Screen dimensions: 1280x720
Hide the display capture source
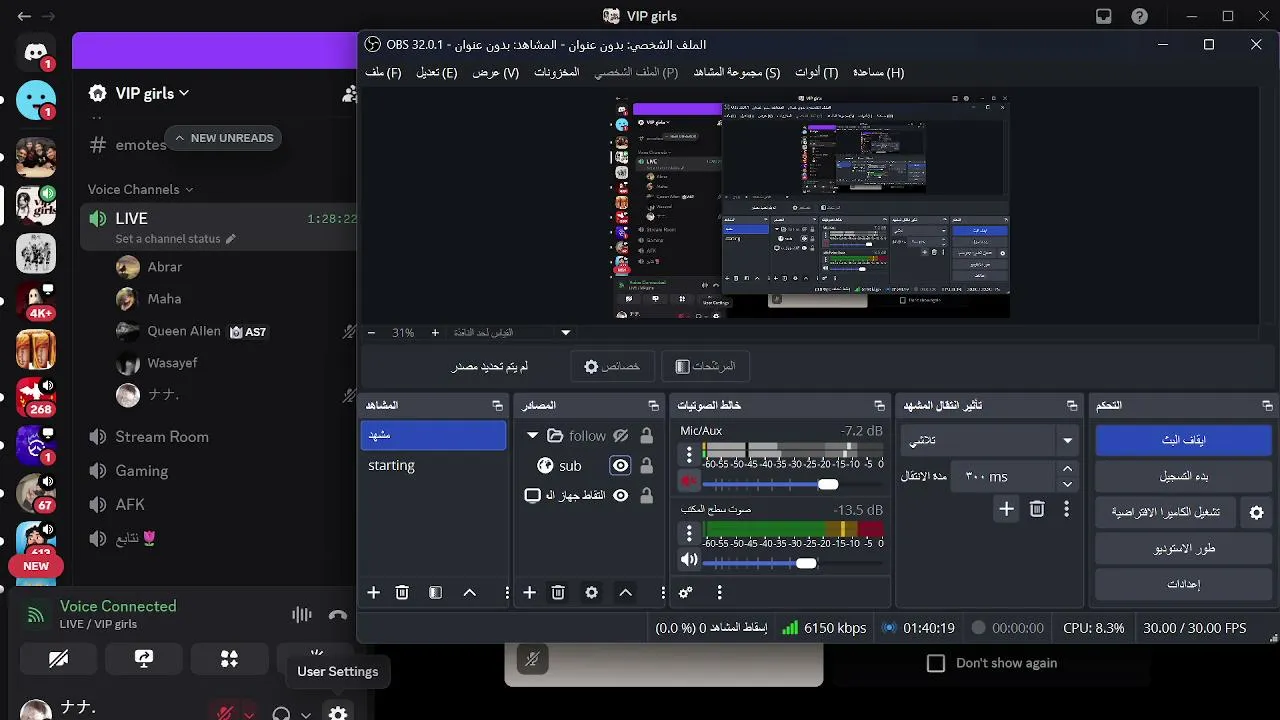coord(621,495)
